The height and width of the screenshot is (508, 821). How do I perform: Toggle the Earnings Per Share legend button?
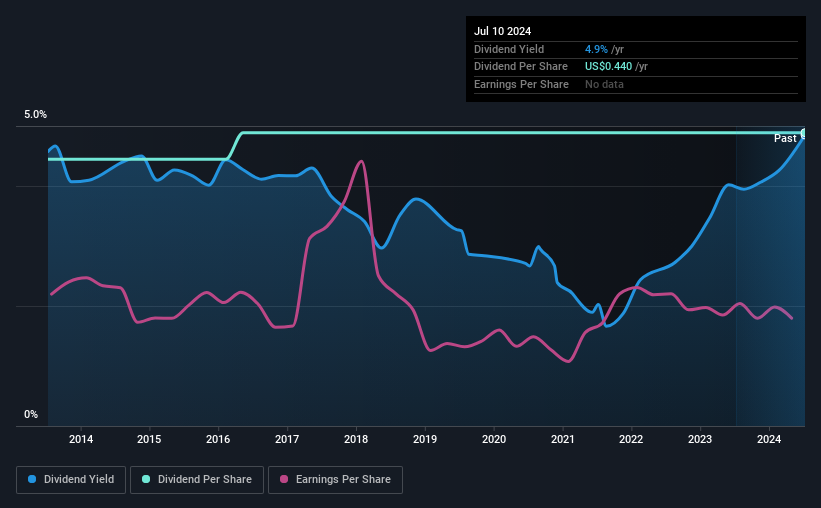pos(335,480)
